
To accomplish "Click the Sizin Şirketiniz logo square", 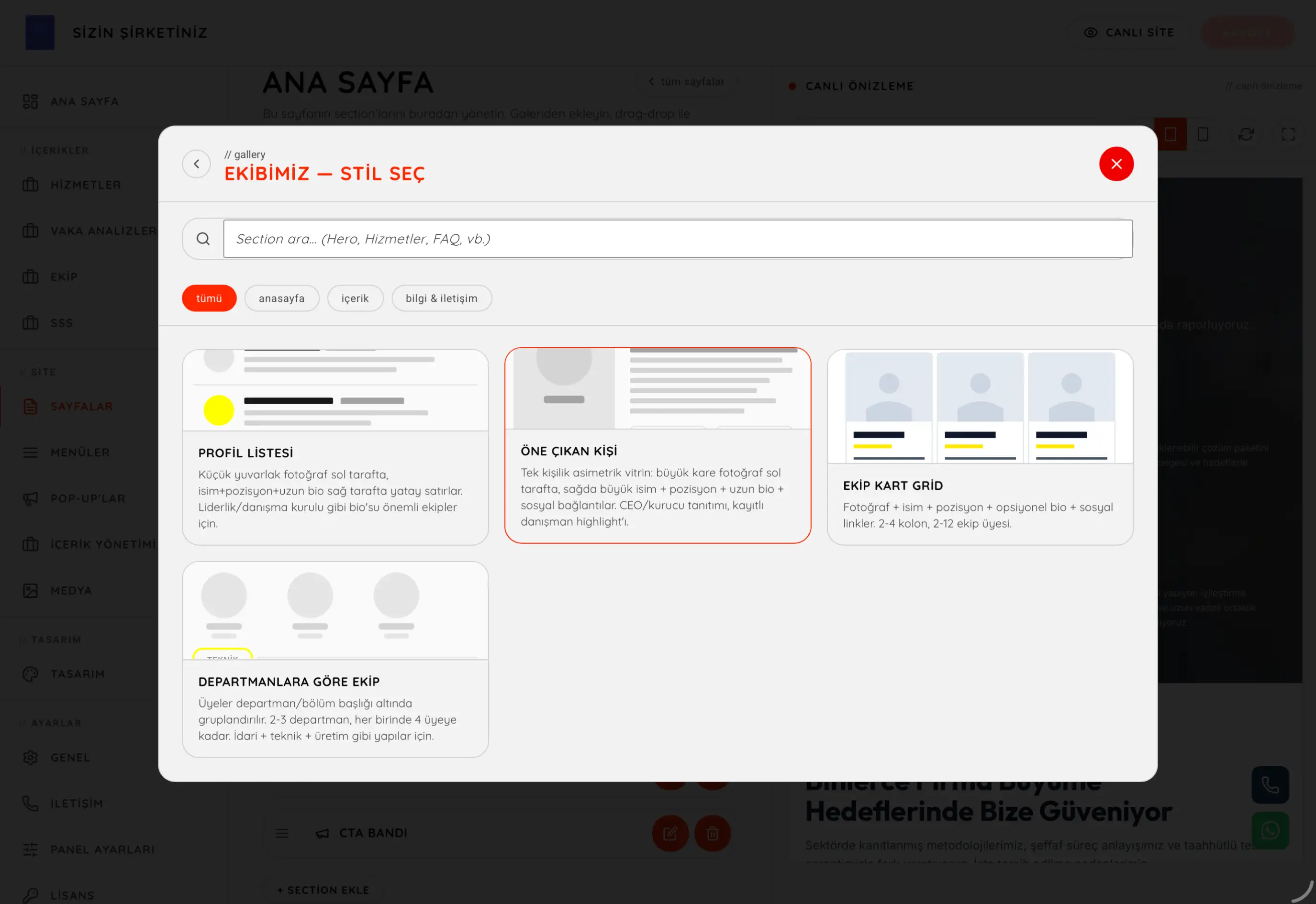I will pos(40,33).
